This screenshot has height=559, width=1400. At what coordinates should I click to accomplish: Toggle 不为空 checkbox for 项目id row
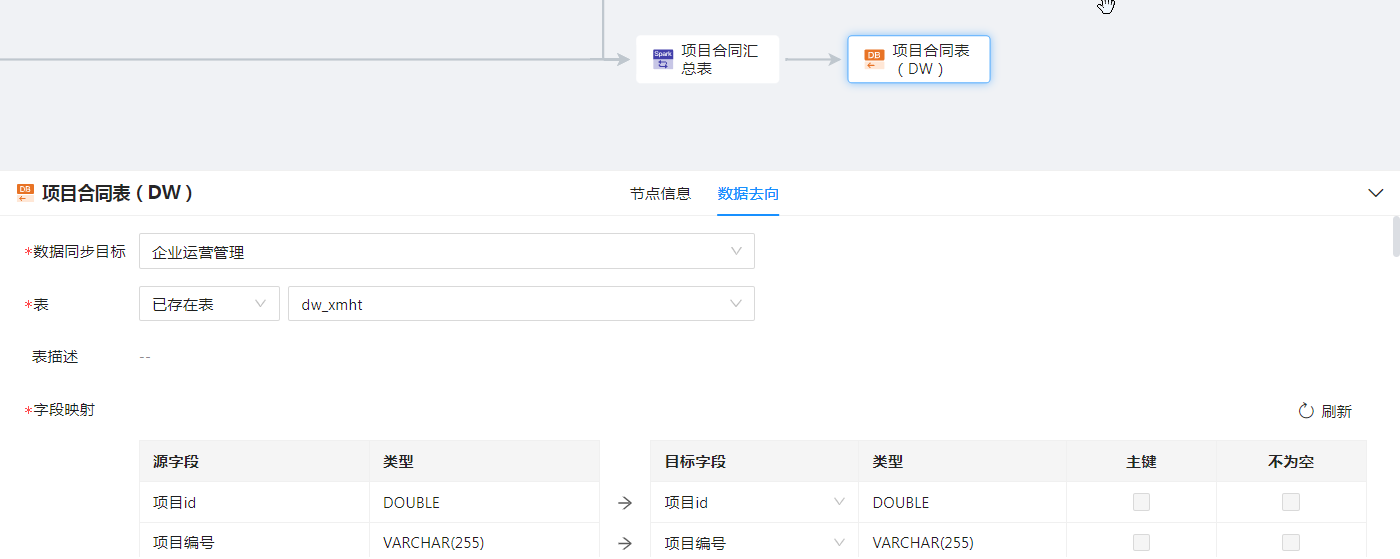tap(1291, 502)
